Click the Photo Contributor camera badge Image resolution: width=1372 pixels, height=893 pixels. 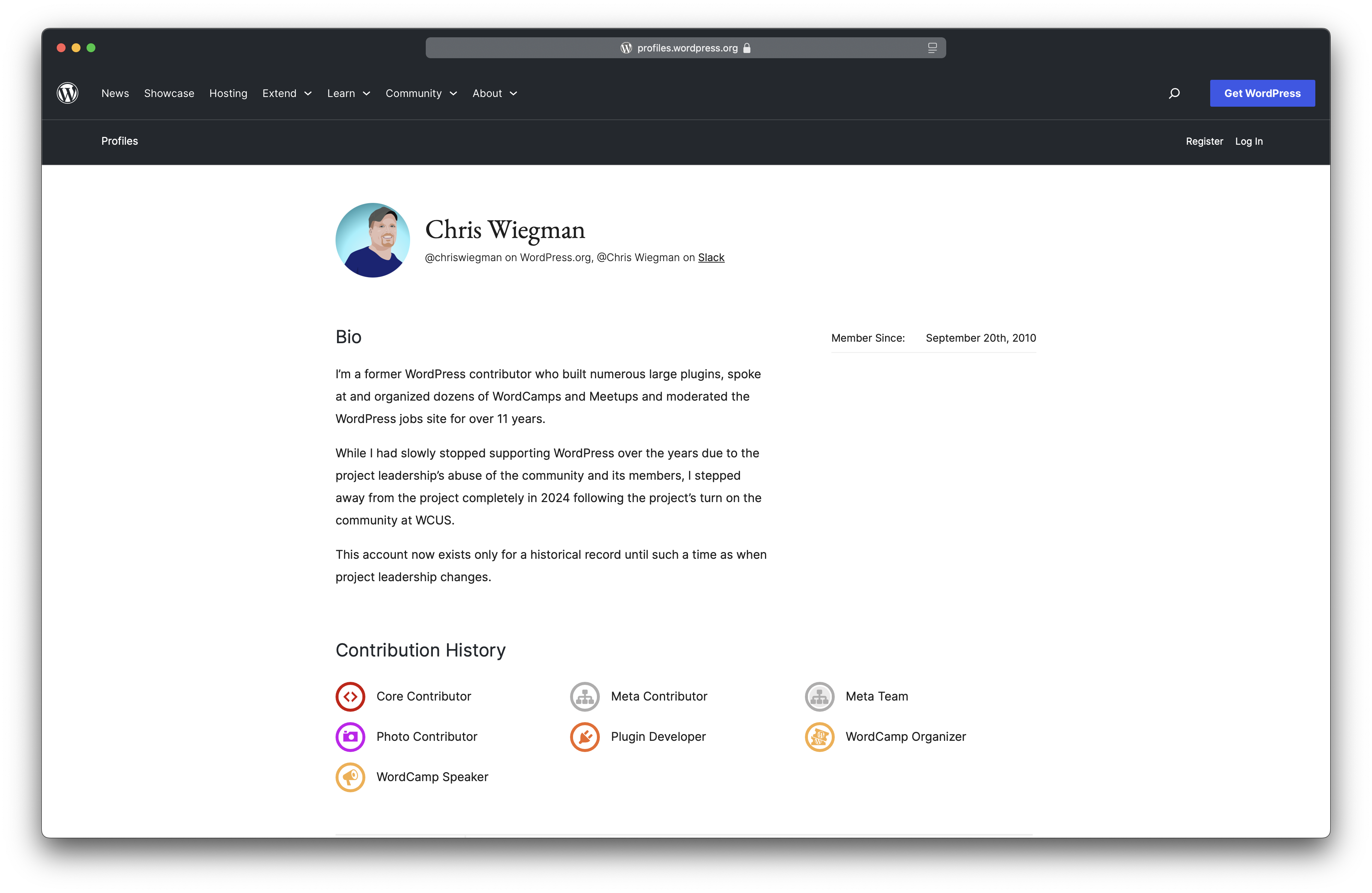[x=350, y=737]
